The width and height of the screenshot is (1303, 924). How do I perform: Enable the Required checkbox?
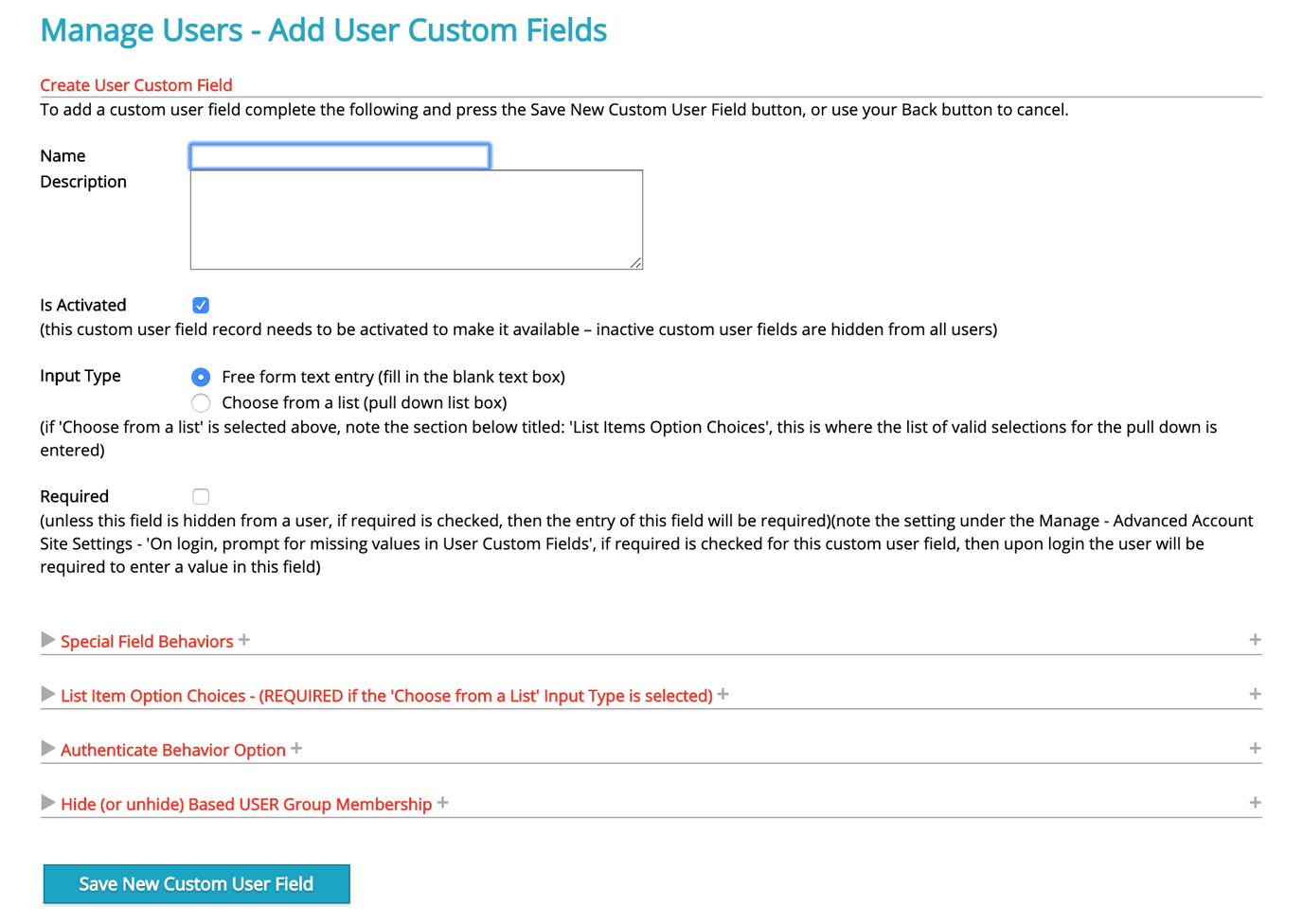tap(201, 496)
